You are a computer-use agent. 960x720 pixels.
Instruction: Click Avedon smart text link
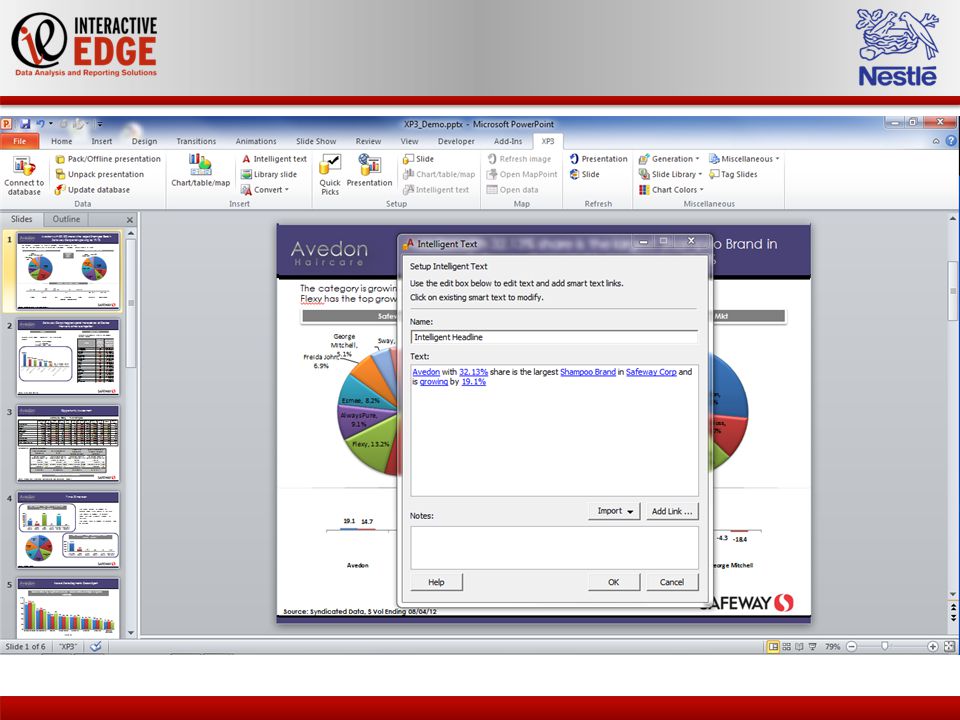tap(426, 372)
